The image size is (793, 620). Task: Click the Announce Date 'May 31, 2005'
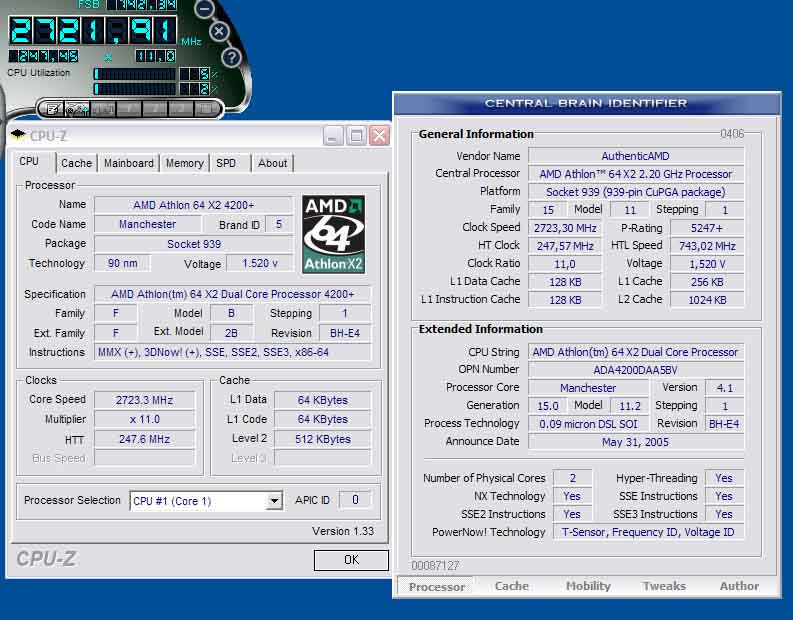[x=636, y=442]
